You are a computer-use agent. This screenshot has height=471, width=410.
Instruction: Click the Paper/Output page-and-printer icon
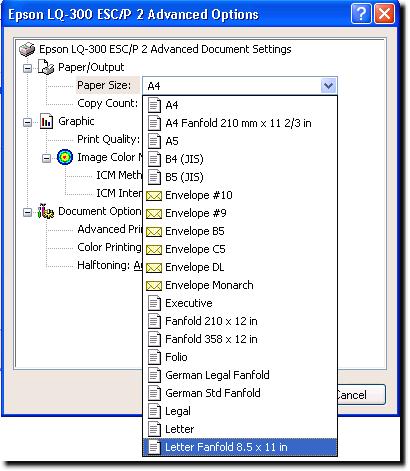46,67
